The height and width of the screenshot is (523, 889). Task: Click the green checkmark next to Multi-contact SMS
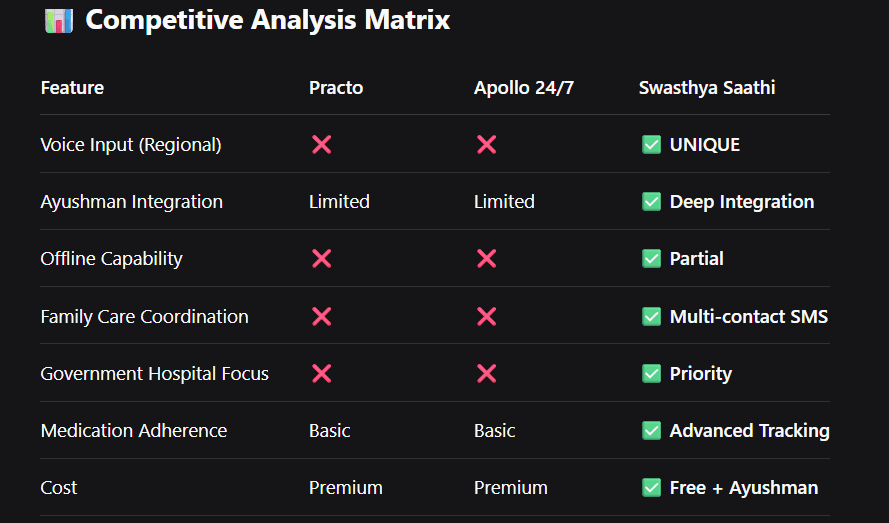(x=651, y=317)
